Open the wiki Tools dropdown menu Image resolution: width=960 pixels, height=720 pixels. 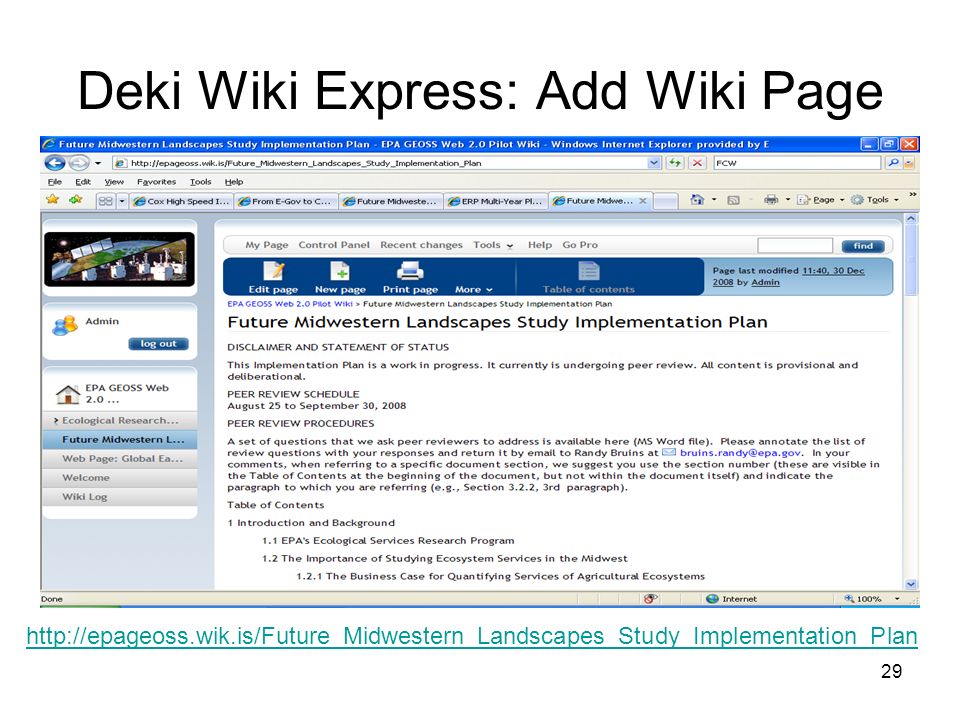(x=493, y=245)
